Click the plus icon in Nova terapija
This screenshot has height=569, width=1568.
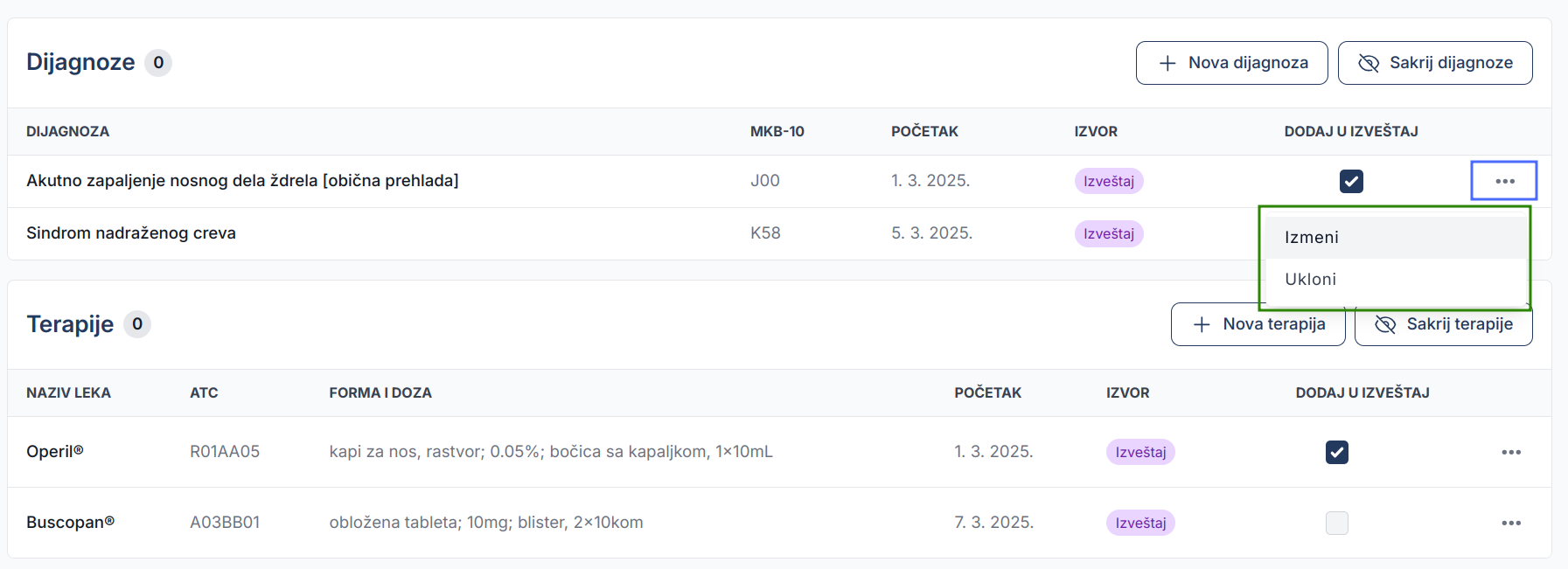[x=1202, y=324]
